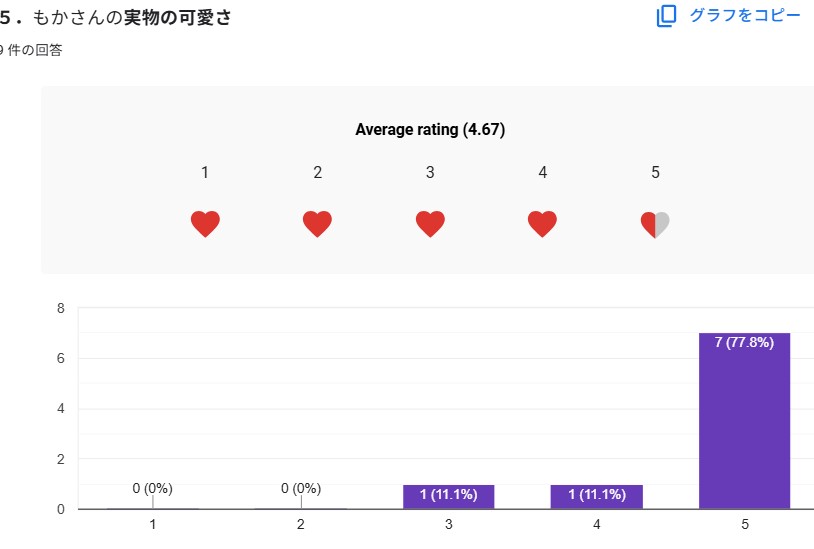Click the question title もかさんの実物の可愛さ
This screenshot has width=814, height=549.
click(x=130, y=18)
